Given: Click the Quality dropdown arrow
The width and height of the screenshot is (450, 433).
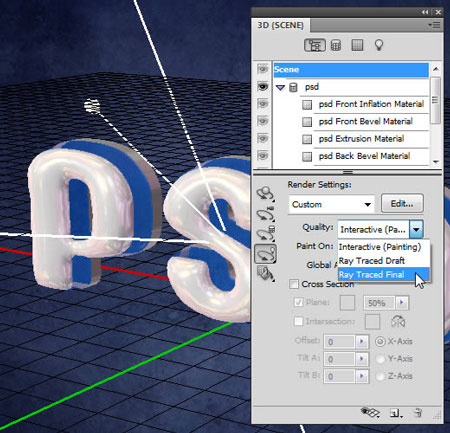Looking at the screenshot, I should click(416, 229).
